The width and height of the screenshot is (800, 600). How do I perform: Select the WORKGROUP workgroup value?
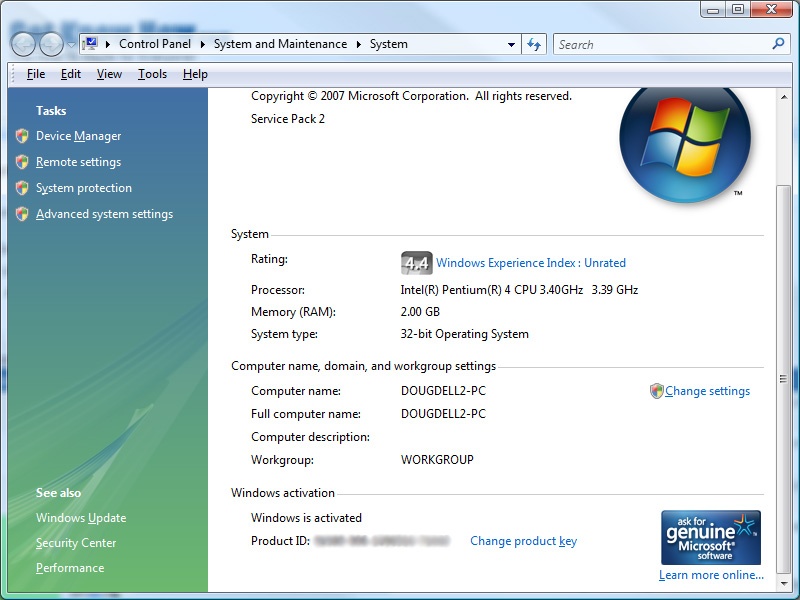click(437, 460)
